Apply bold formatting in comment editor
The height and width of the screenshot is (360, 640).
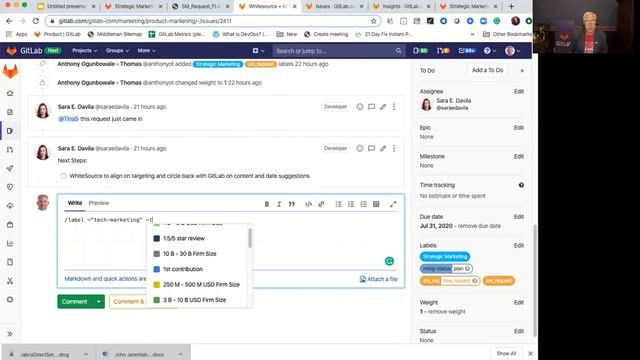[x=267, y=204]
